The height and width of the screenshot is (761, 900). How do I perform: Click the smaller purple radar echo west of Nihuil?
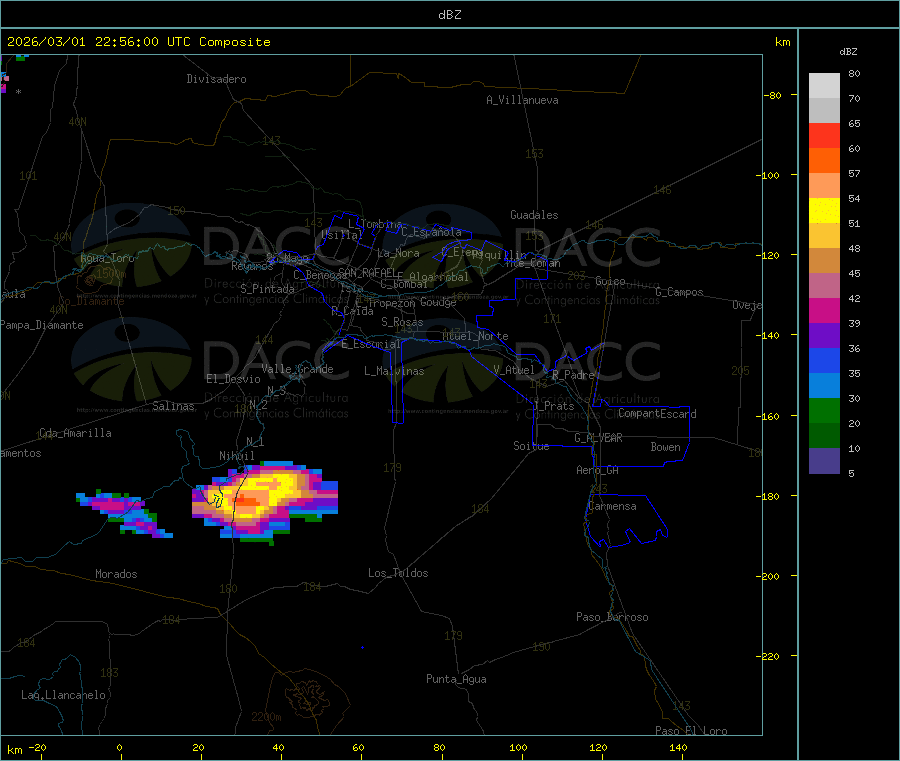click(x=123, y=512)
